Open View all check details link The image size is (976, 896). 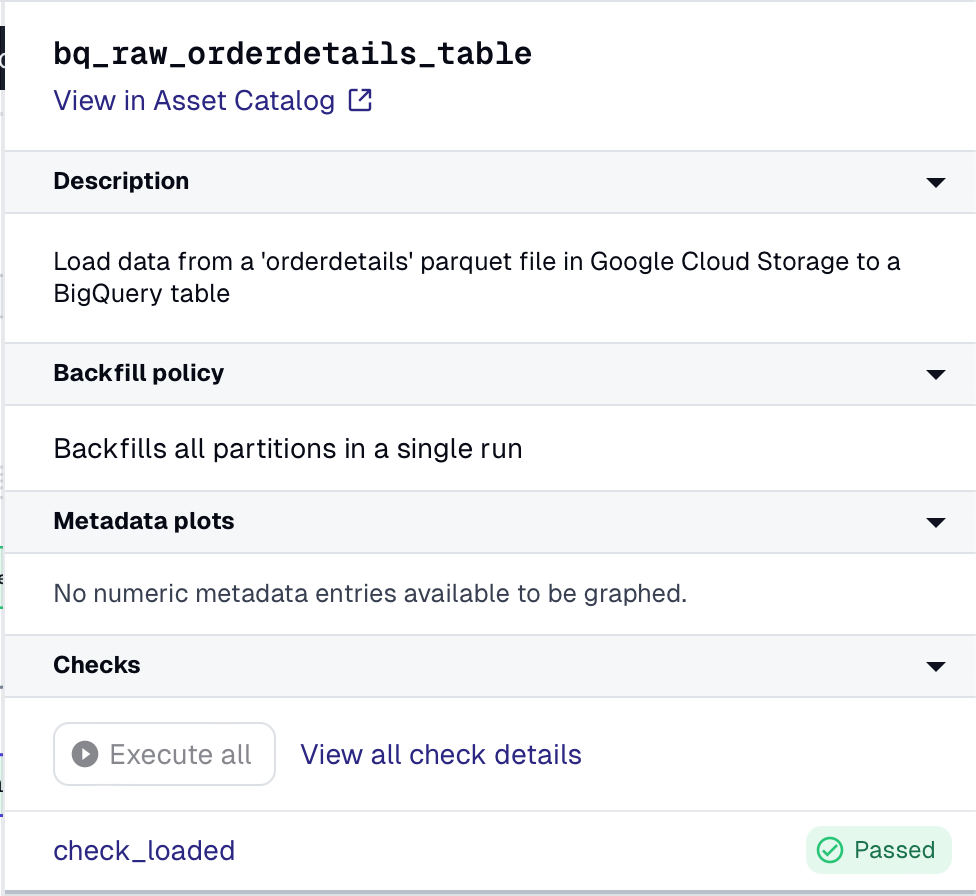(441, 755)
